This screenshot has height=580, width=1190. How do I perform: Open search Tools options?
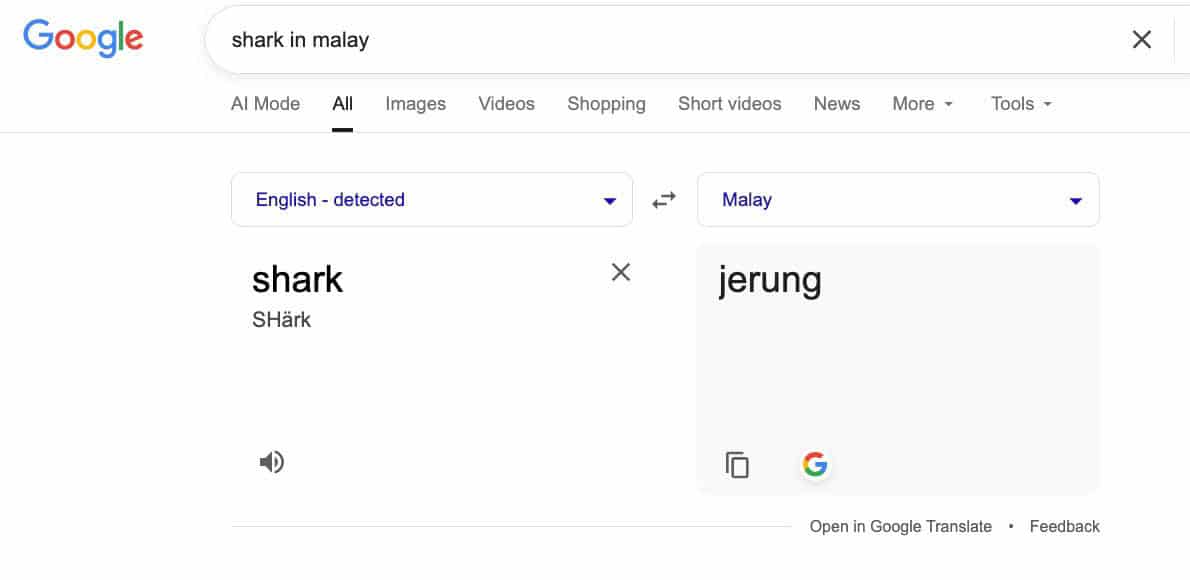click(x=1013, y=104)
